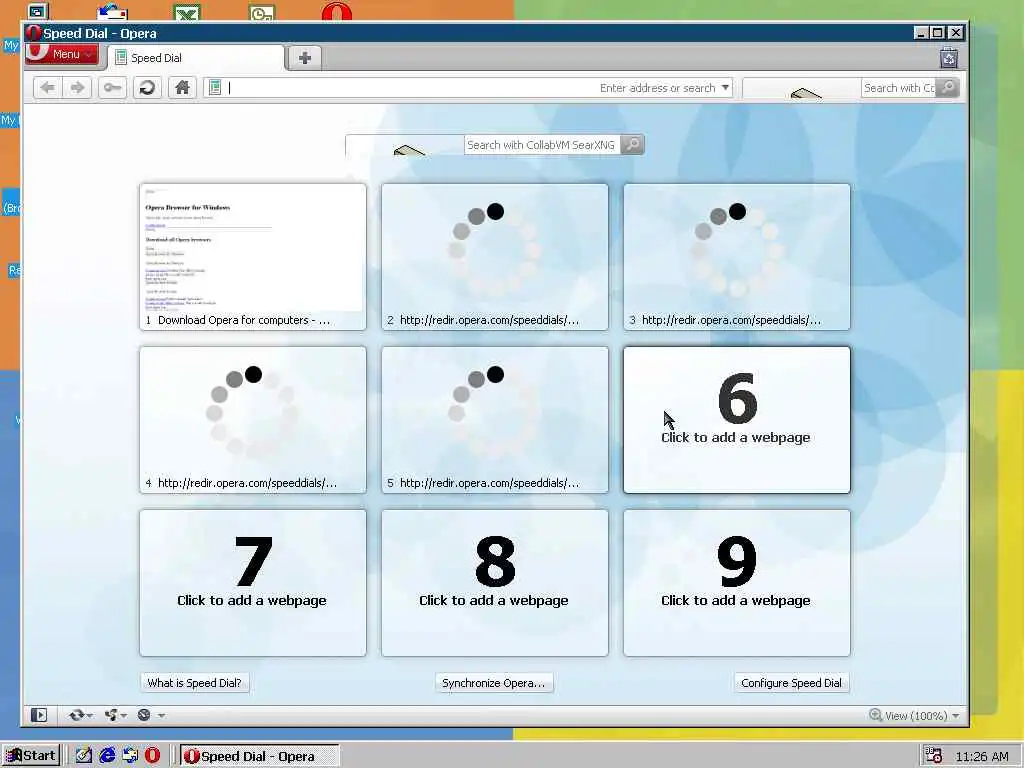Click the Search with CollabVM SearXNG field
The height and width of the screenshot is (768, 1024).
pos(541,145)
